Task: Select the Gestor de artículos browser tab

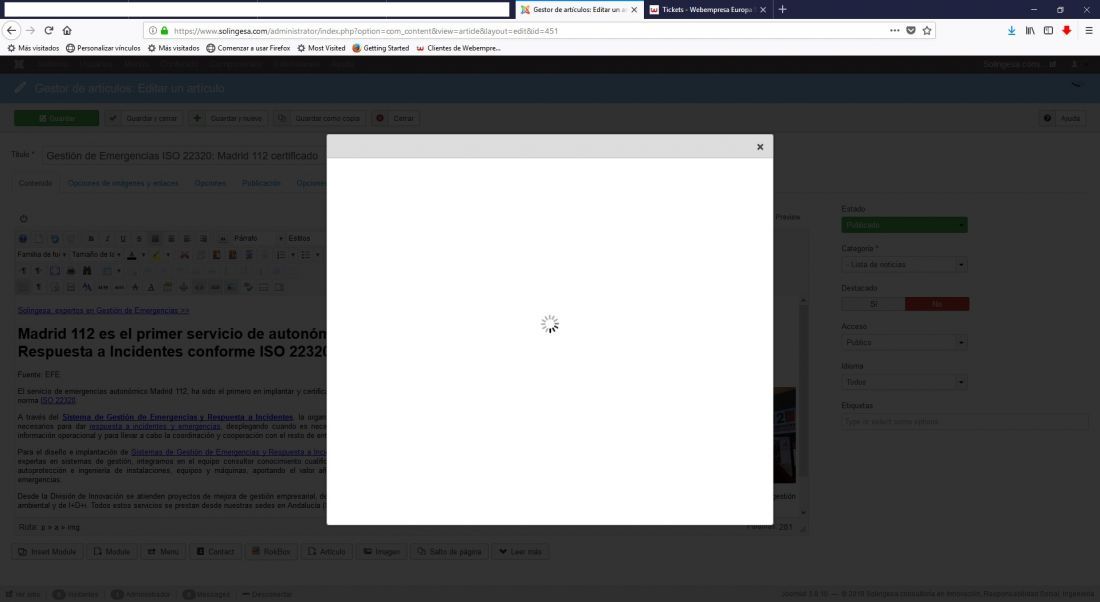Action: point(579,10)
